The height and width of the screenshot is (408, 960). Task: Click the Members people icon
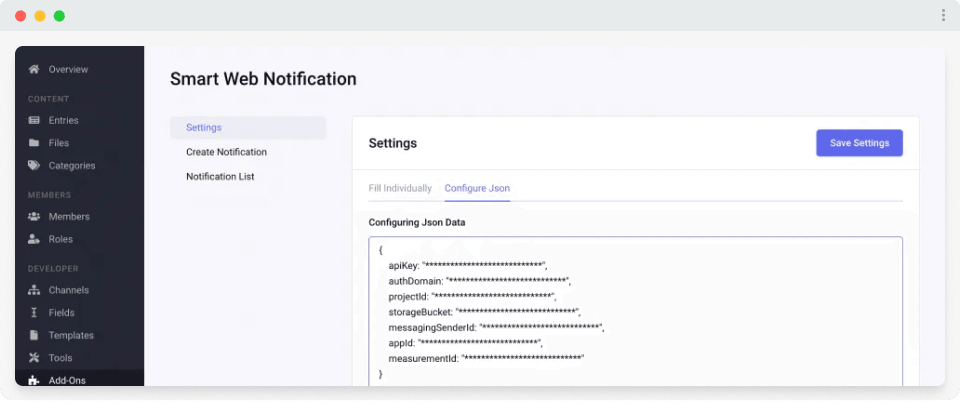pyautogui.click(x=34, y=216)
